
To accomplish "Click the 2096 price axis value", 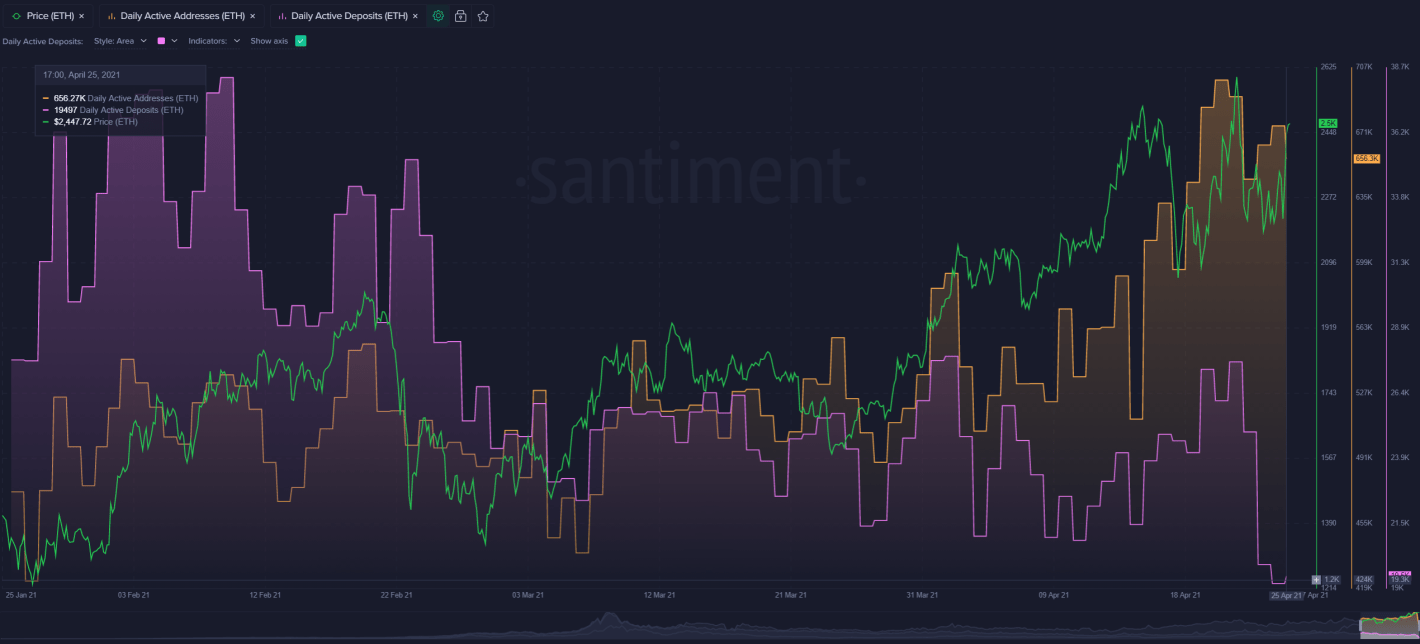I will (x=1328, y=262).
